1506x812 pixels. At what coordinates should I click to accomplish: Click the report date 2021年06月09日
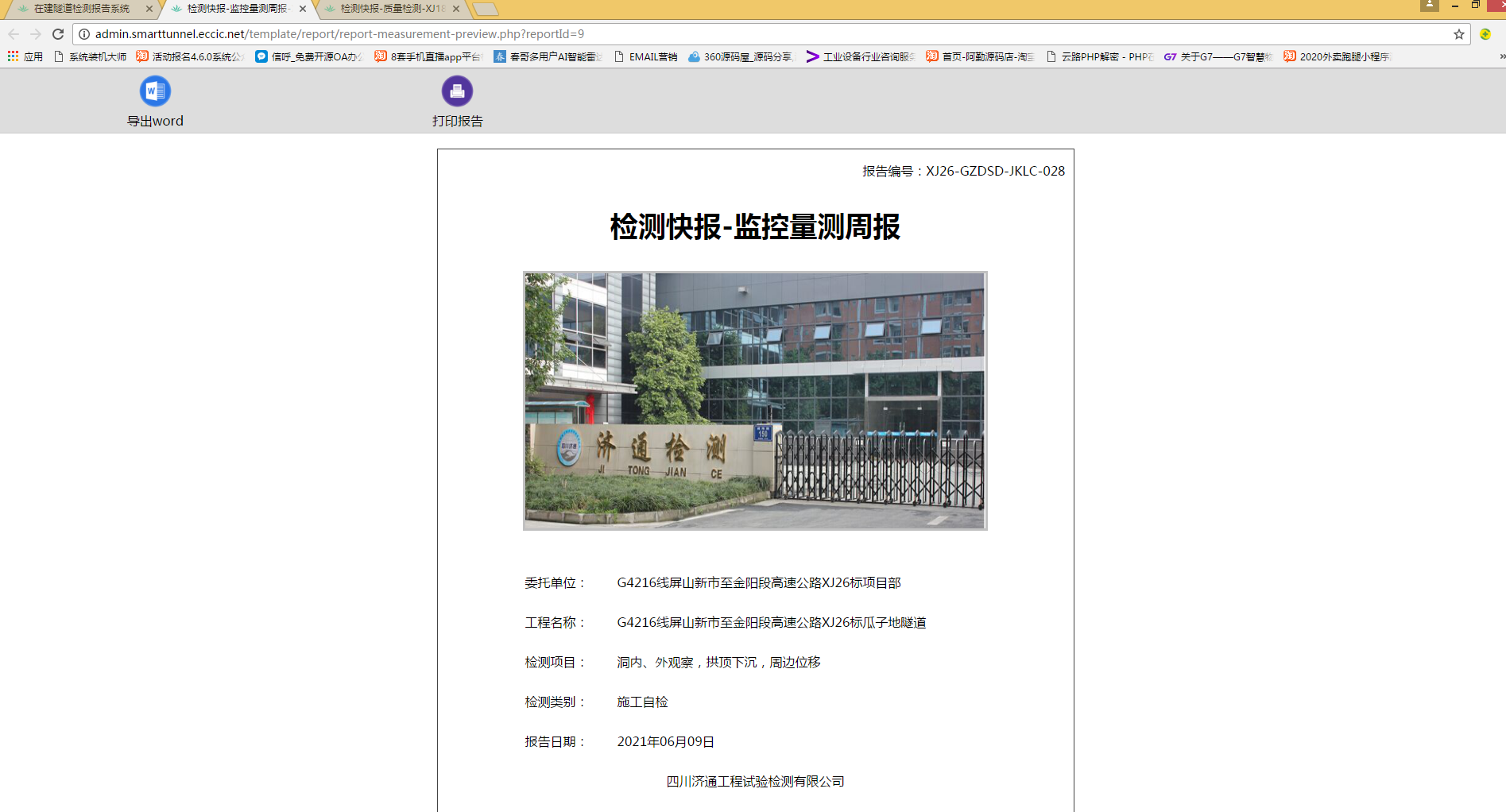coord(666,741)
